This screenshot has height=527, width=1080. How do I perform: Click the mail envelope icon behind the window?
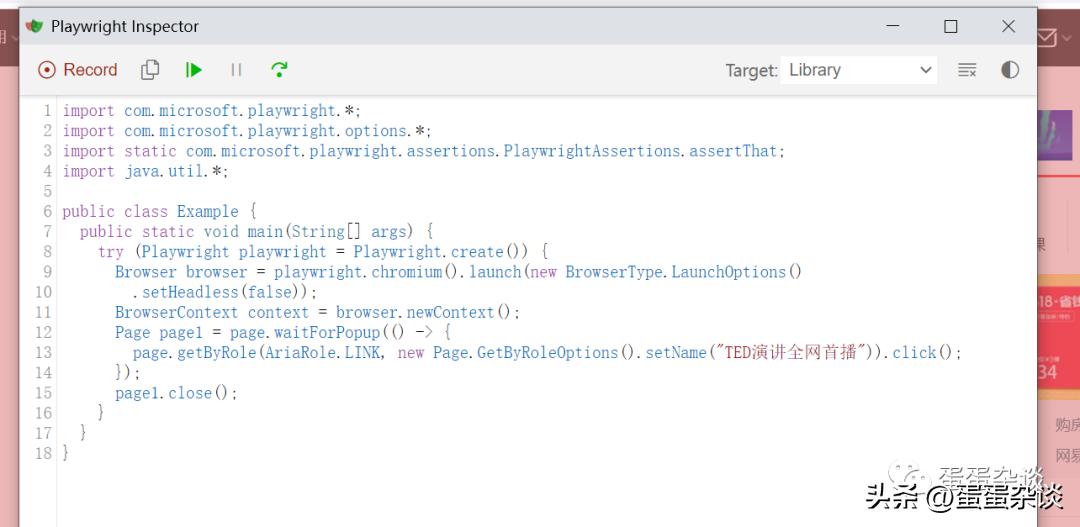[1048, 38]
